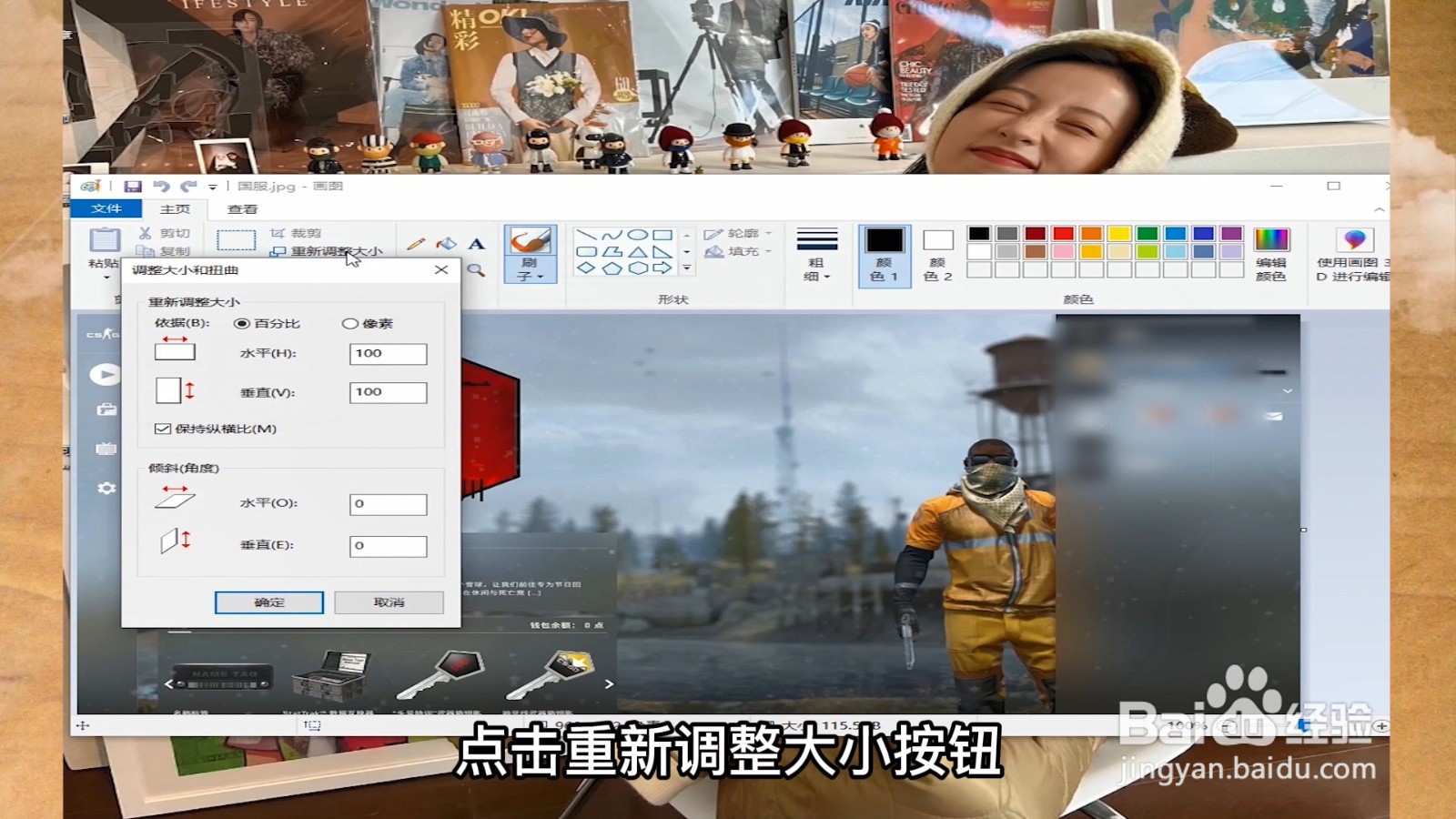The width and height of the screenshot is (1456, 819).
Task: Open 编辑颜色 (Edit colors)
Action: click(1271, 255)
